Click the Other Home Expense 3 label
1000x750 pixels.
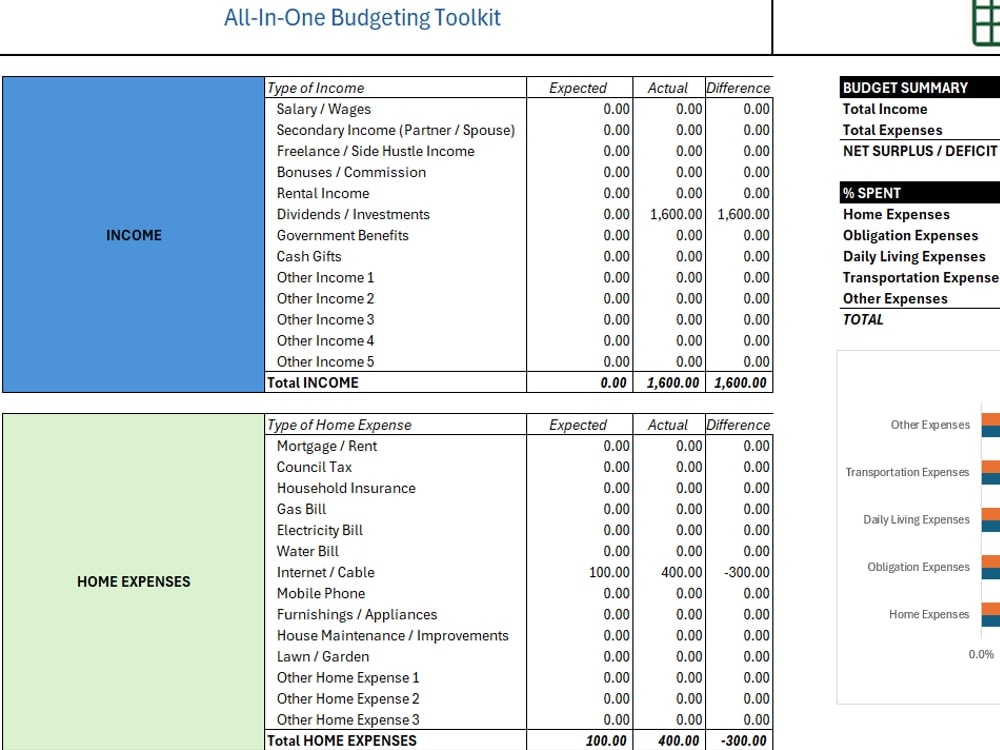[348, 719]
